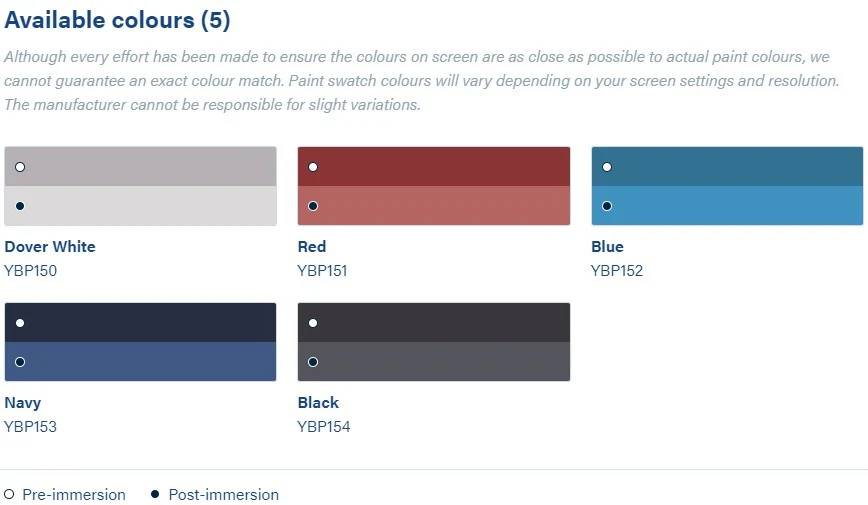Click the YBP154 colour code
This screenshot has height=505, width=868.
324,427
